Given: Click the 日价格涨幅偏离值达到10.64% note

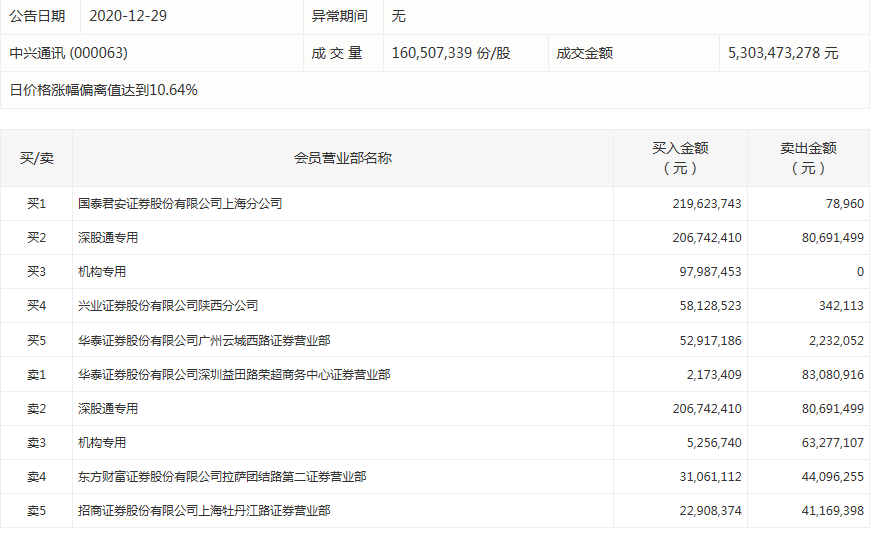Looking at the screenshot, I should point(103,90).
